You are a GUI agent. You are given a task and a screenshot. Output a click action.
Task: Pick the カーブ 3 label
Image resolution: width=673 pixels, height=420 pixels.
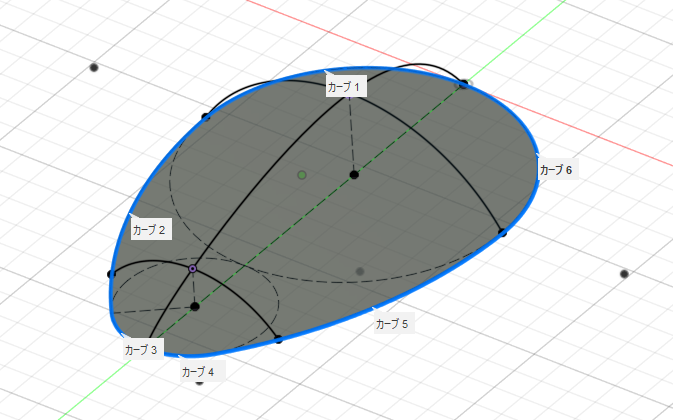[141, 349]
